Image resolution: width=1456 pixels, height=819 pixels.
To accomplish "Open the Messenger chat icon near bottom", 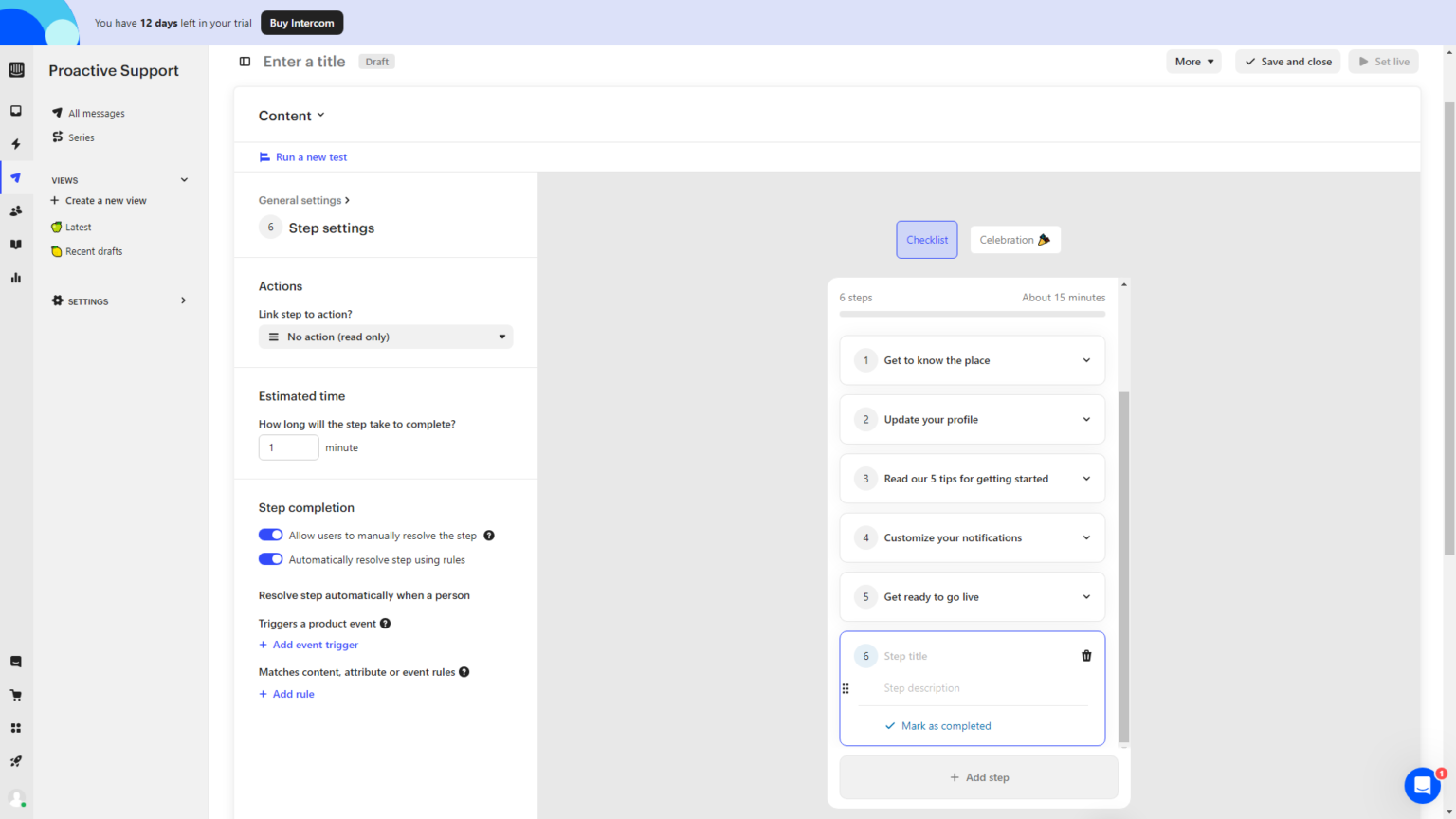I will click(15, 661).
